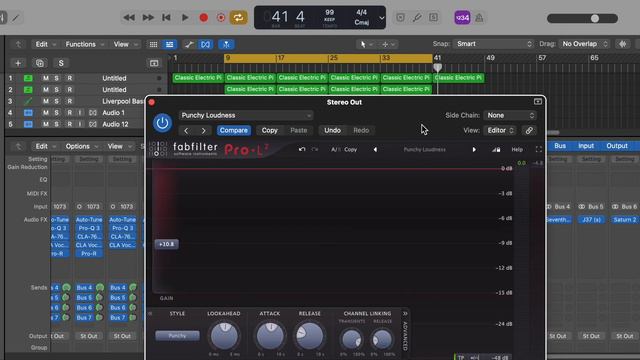Click the Compare button
This screenshot has width=640, height=360.
coord(233,131)
